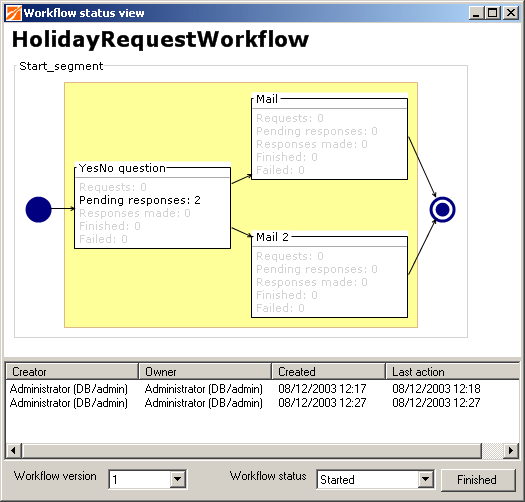
Task: Click the ringed blue end node
Action: coord(442,210)
